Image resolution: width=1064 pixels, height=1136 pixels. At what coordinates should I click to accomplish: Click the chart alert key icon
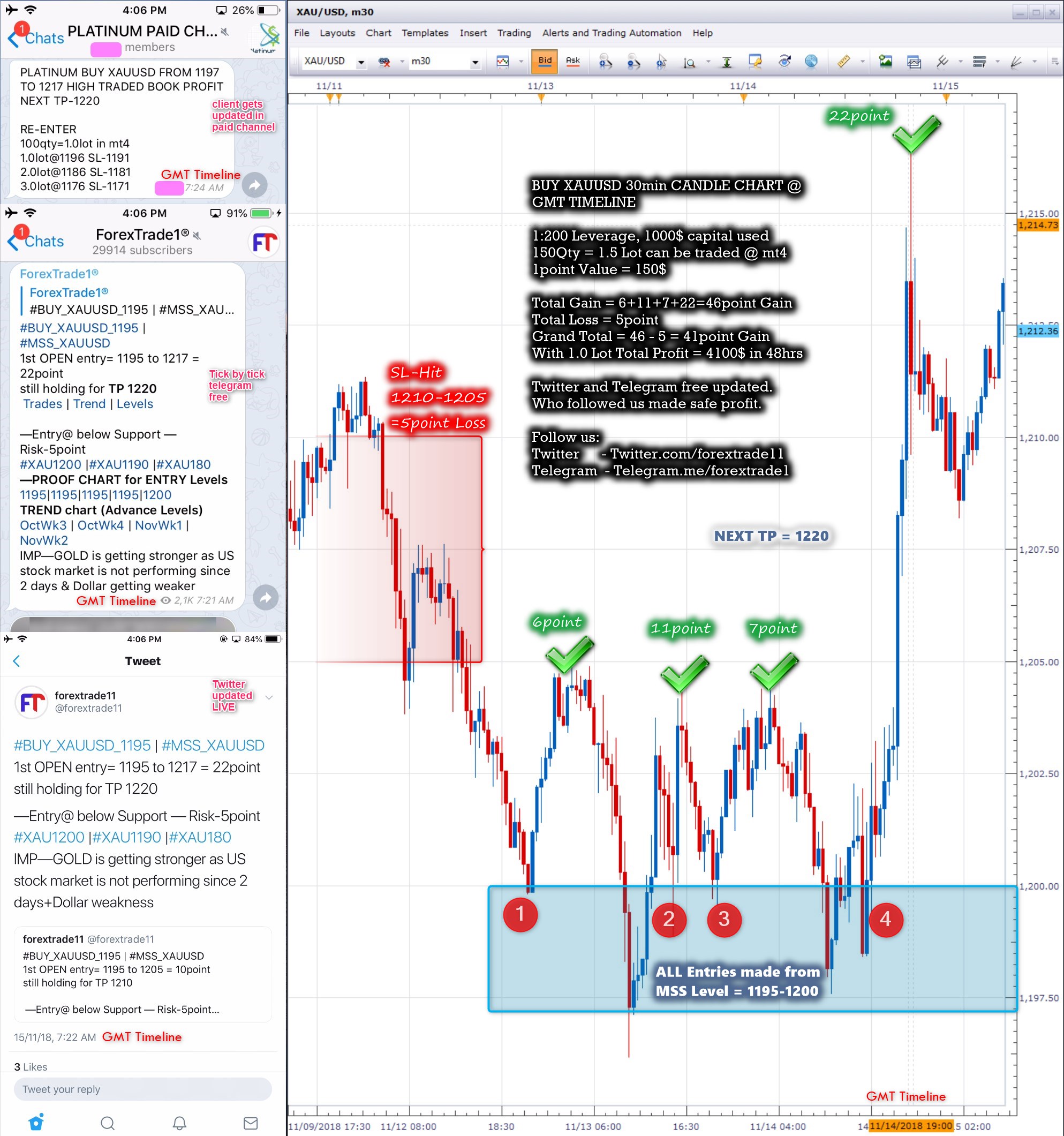(755, 61)
